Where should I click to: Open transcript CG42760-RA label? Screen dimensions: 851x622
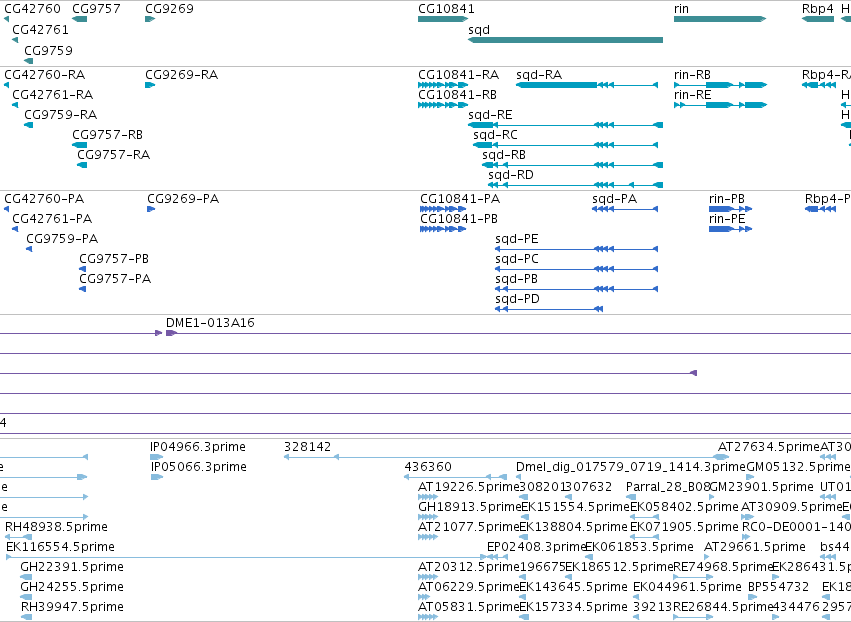pyautogui.click(x=45, y=75)
